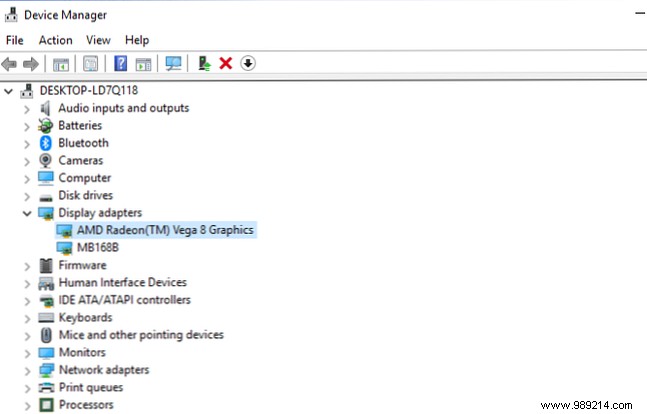Click the Network adapters icon
This screenshot has height=414, width=647.
pyautogui.click(x=46, y=370)
